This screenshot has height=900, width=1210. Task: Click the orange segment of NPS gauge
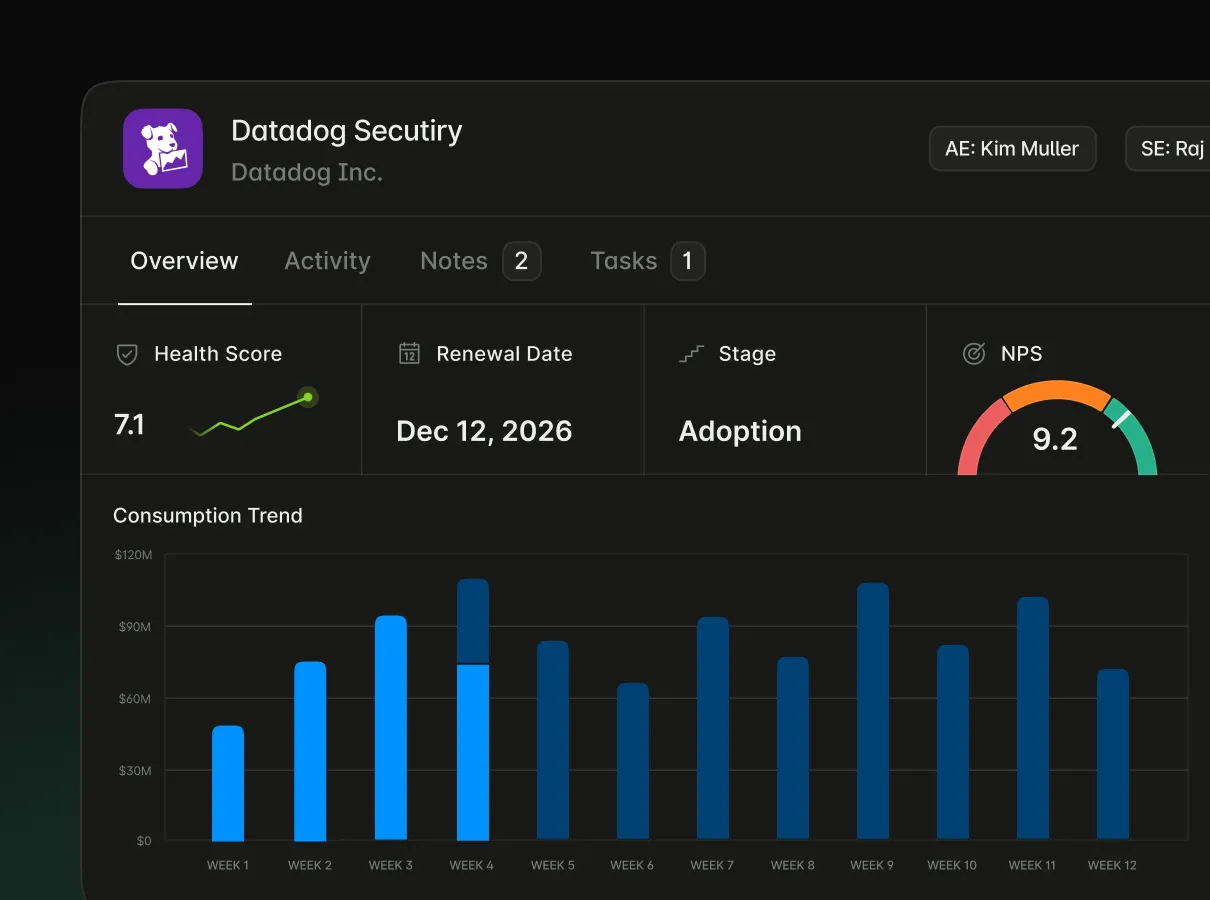coord(1056,392)
